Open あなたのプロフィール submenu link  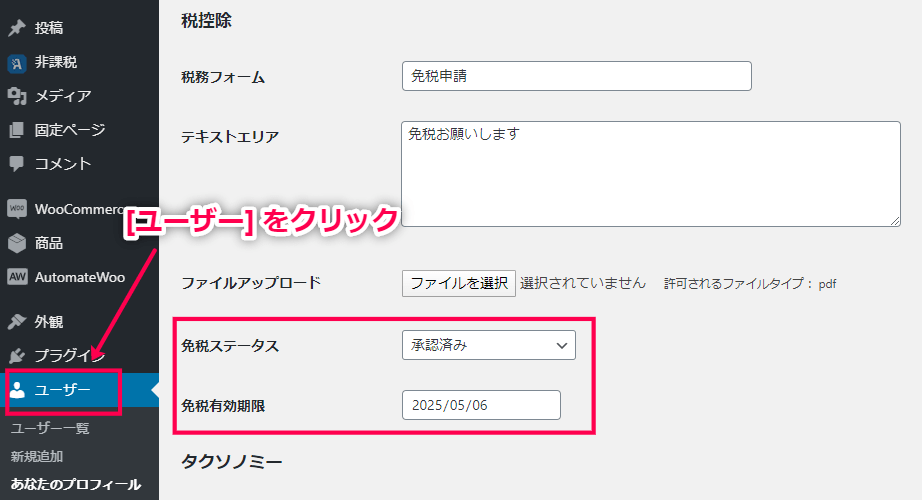pos(76,484)
